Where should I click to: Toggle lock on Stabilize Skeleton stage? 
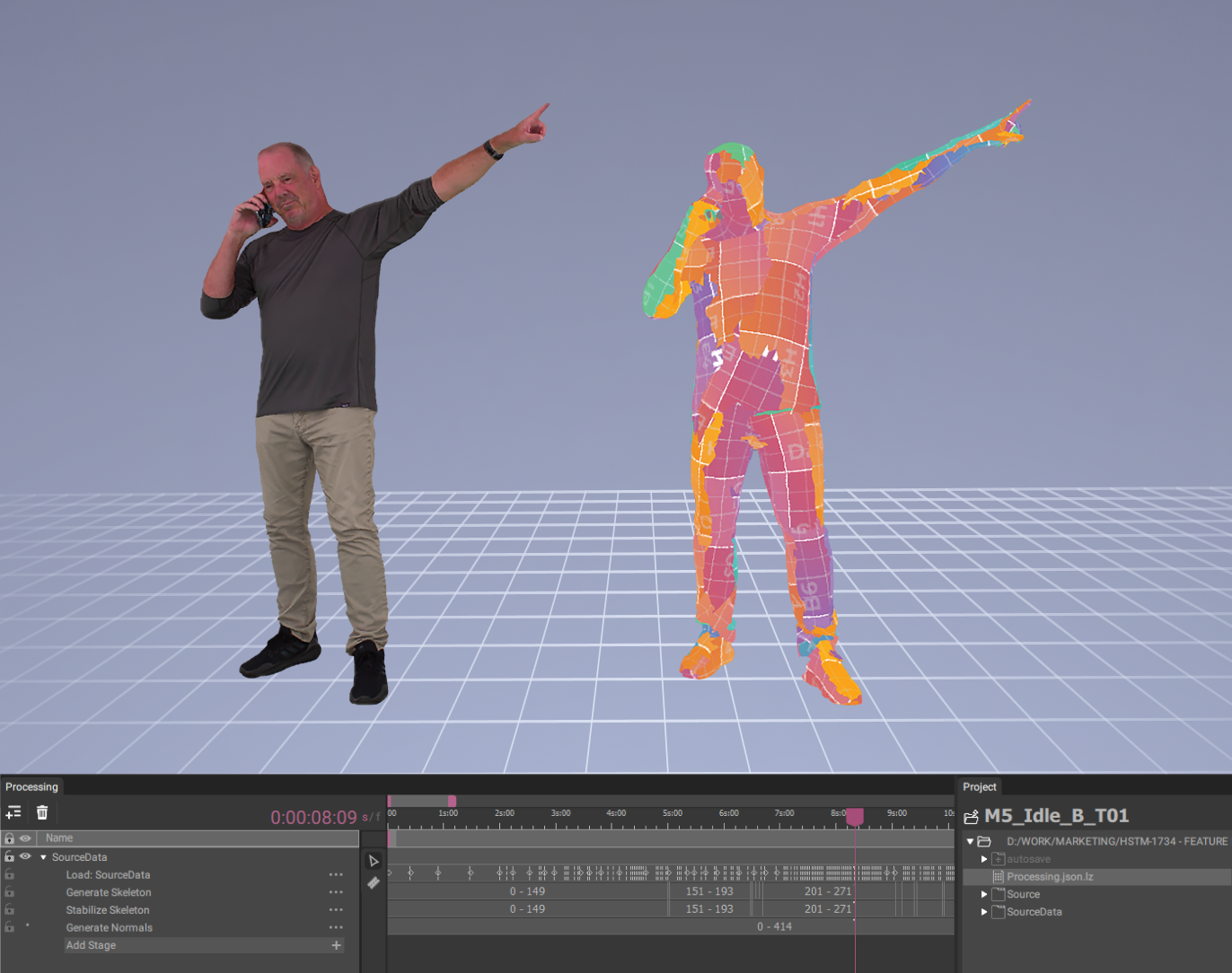coord(9,910)
